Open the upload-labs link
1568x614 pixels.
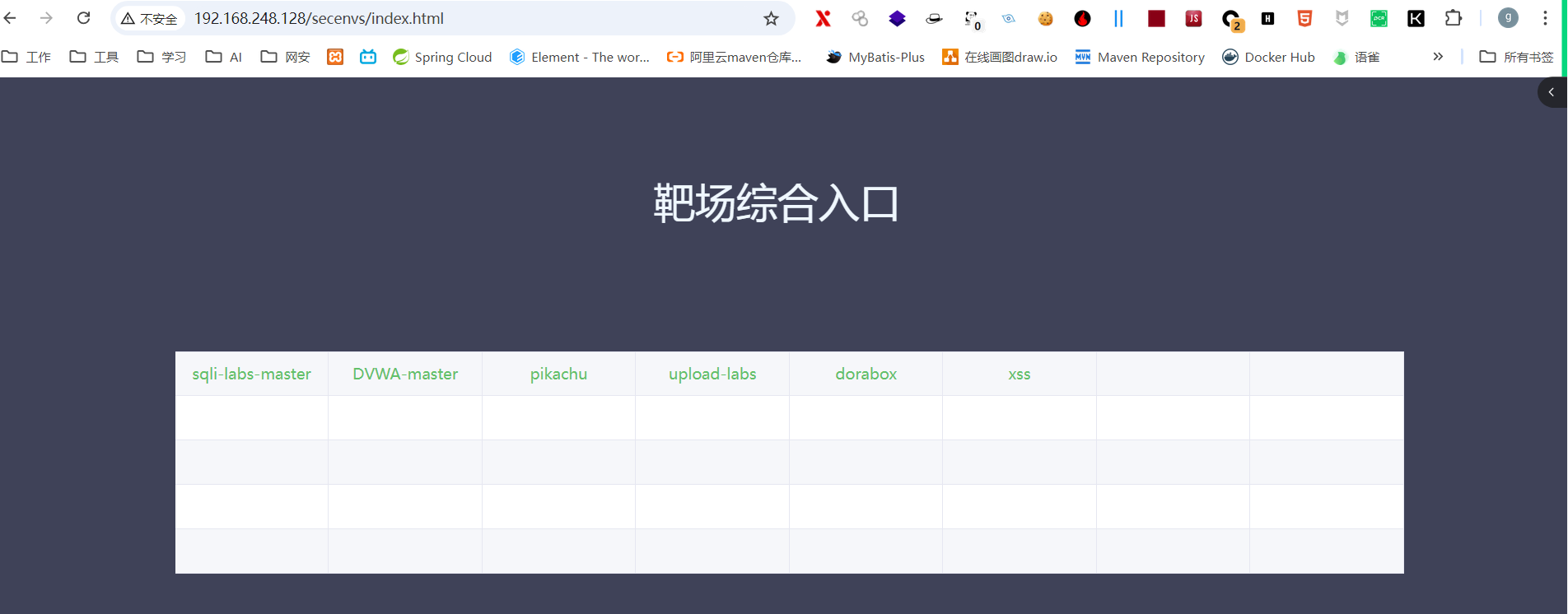[x=712, y=374]
